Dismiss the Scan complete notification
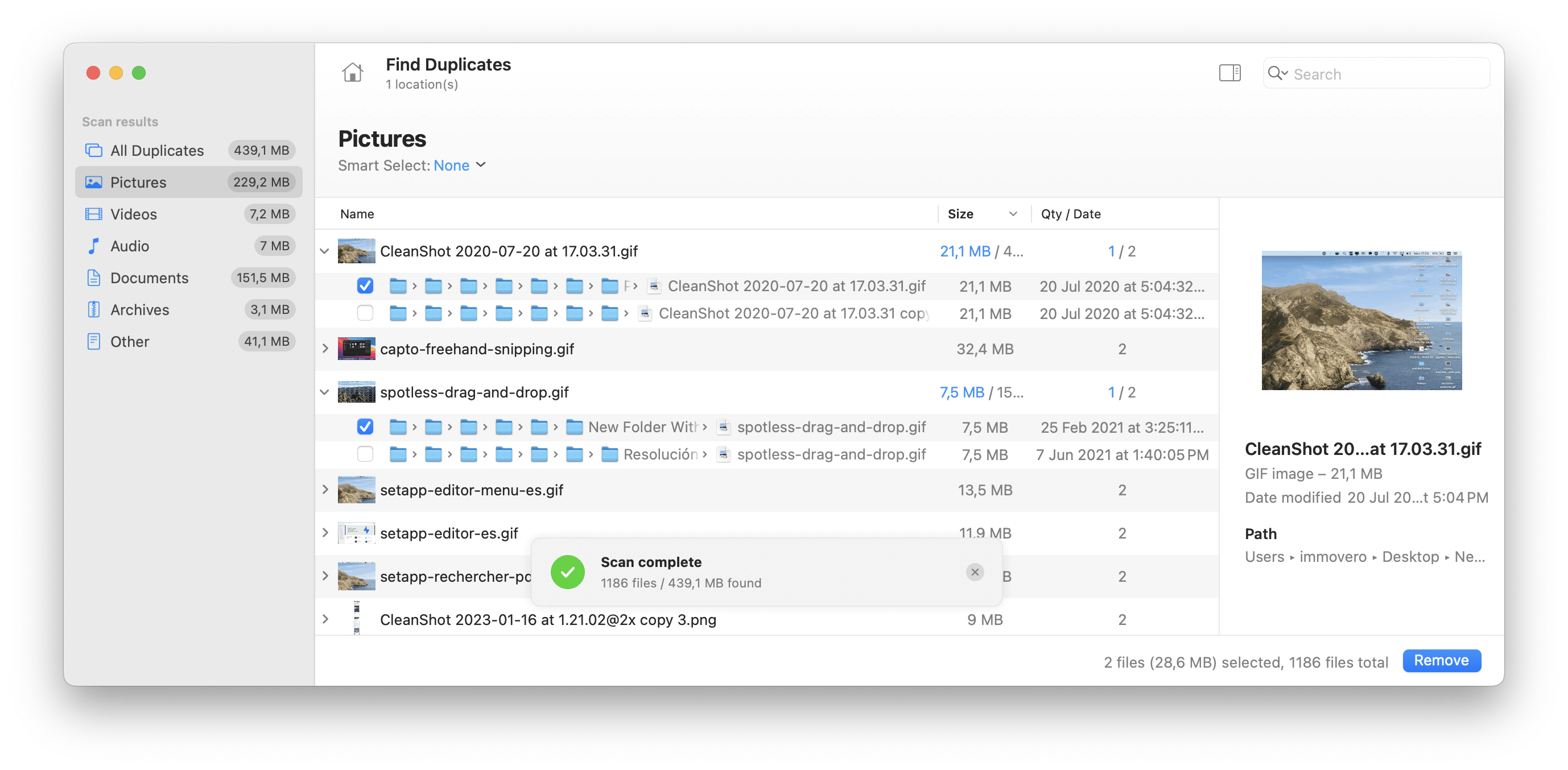Image resolution: width=1568 pixels, height=770 pixels. [975, 572]
